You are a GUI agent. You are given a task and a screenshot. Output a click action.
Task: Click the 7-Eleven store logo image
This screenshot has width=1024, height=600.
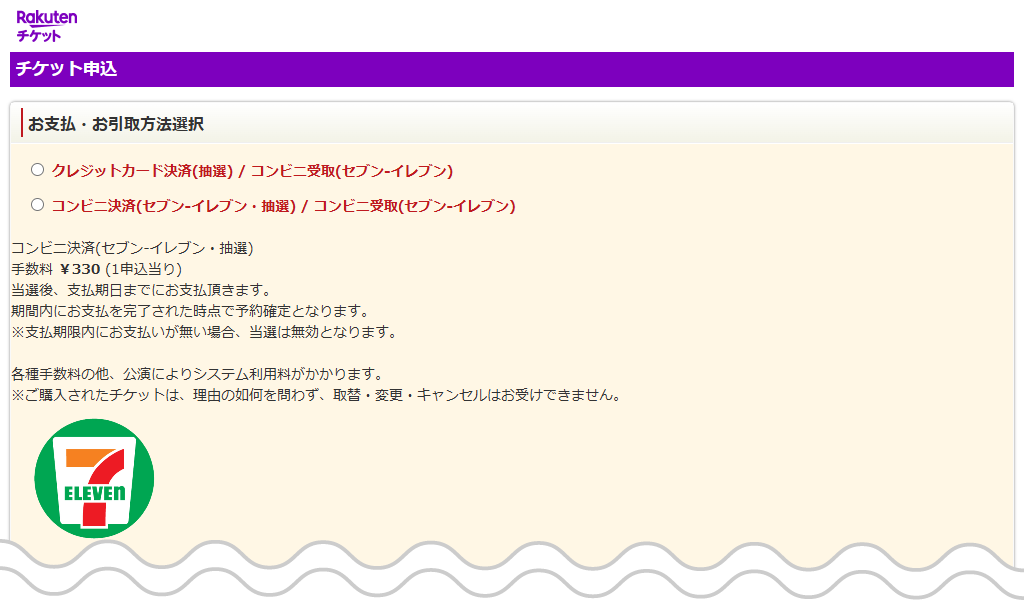[x=95, y=477]
